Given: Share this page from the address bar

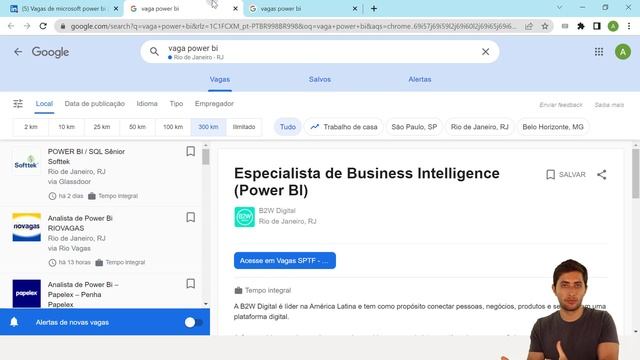Looking at the screenshot, I should click(529, 26).
